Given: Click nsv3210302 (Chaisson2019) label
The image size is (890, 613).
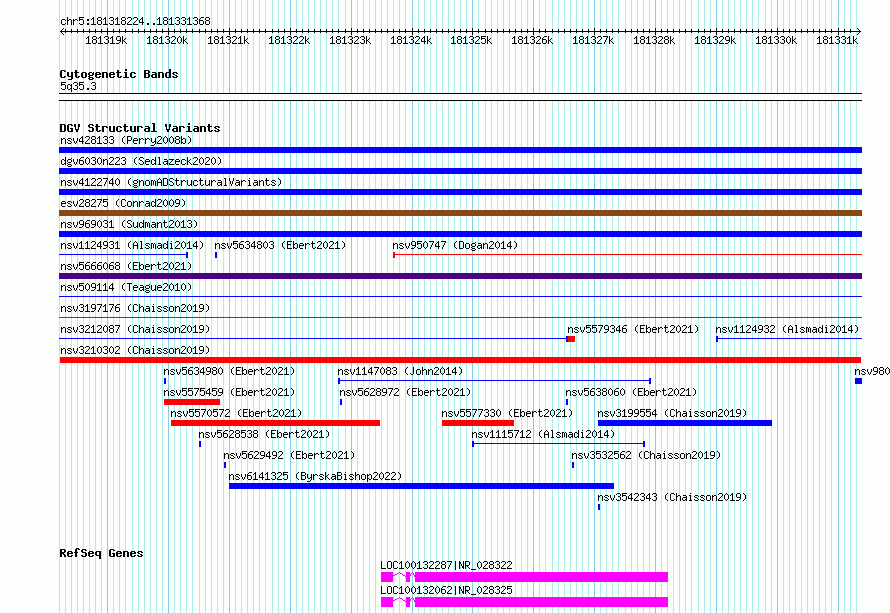Looking at the screenshot, I should pos(135,350).
